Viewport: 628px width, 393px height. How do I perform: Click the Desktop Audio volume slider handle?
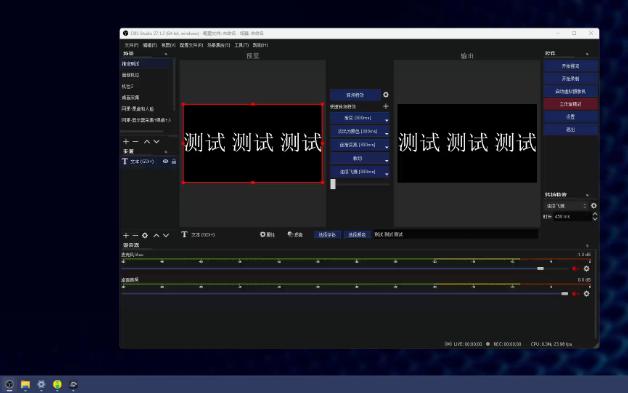[564, 294]
